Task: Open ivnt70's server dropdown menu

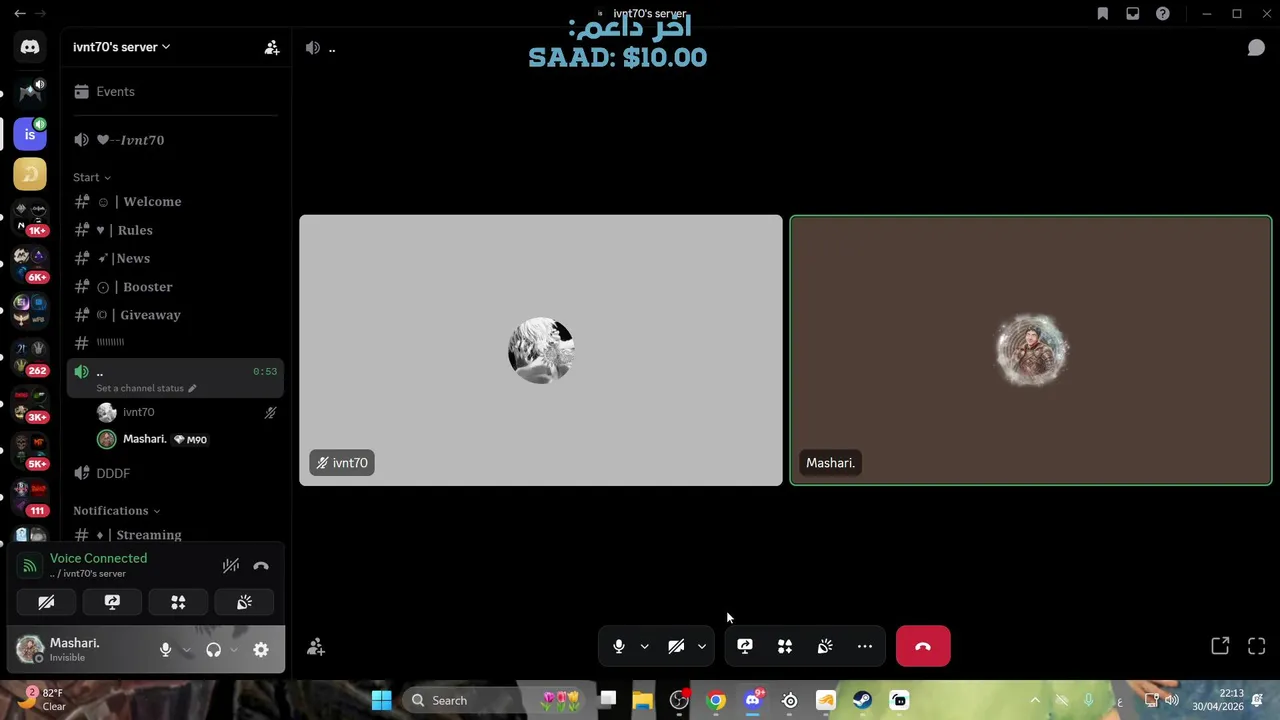Action: (122, 47)
